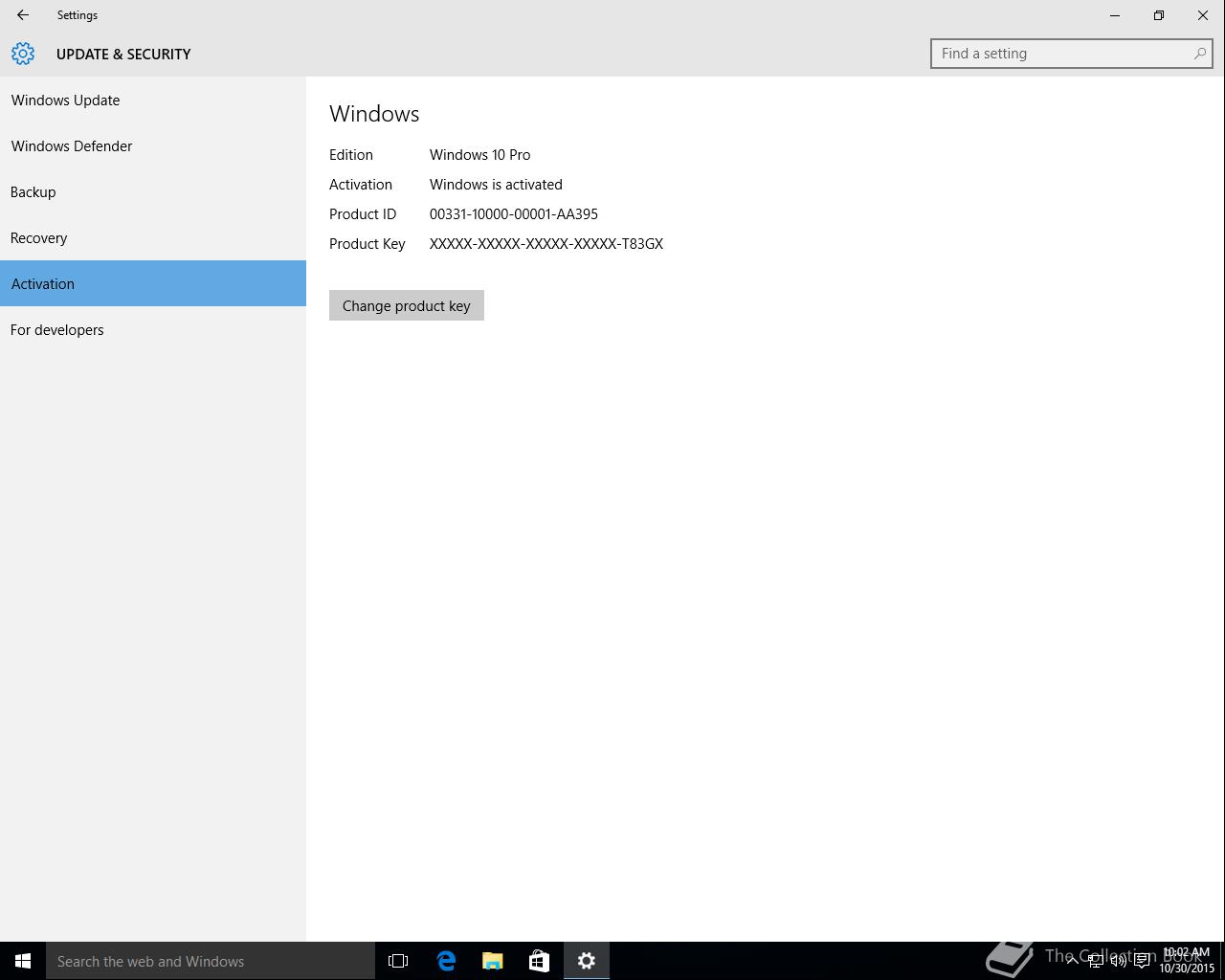Screen dimensions: 1225x980
Task: Go back with the Settings back arrow
Action: (23, 15)
